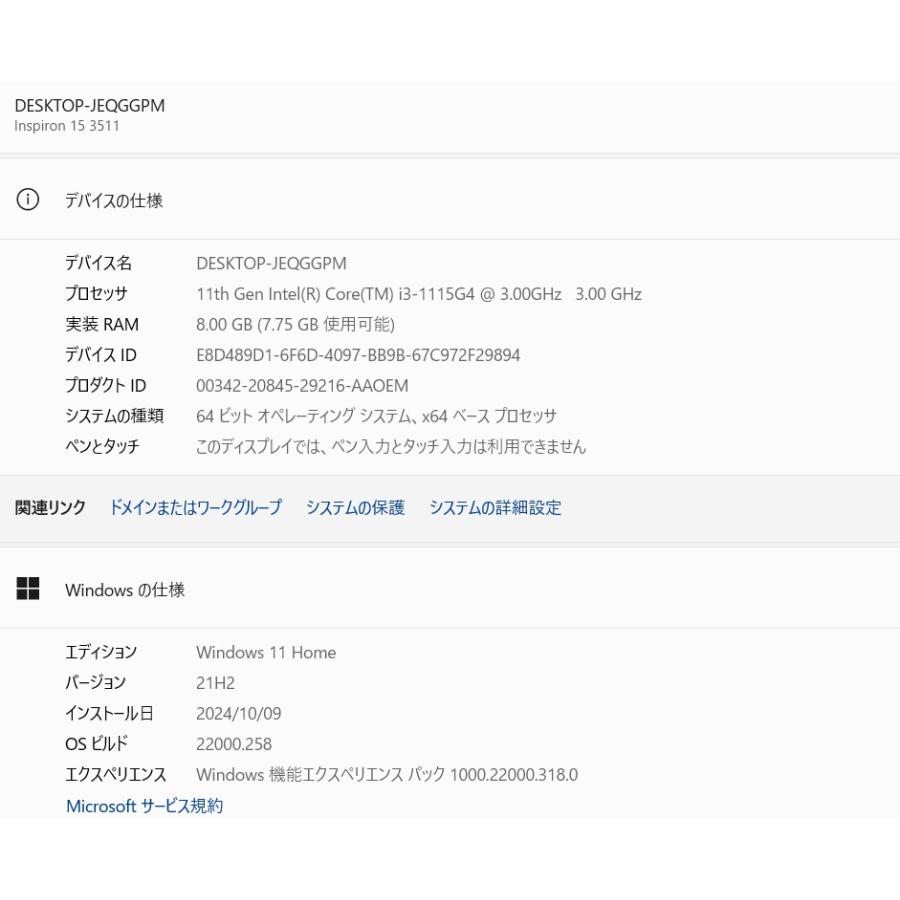Click the ペンとタッチ label

[102, 447]
